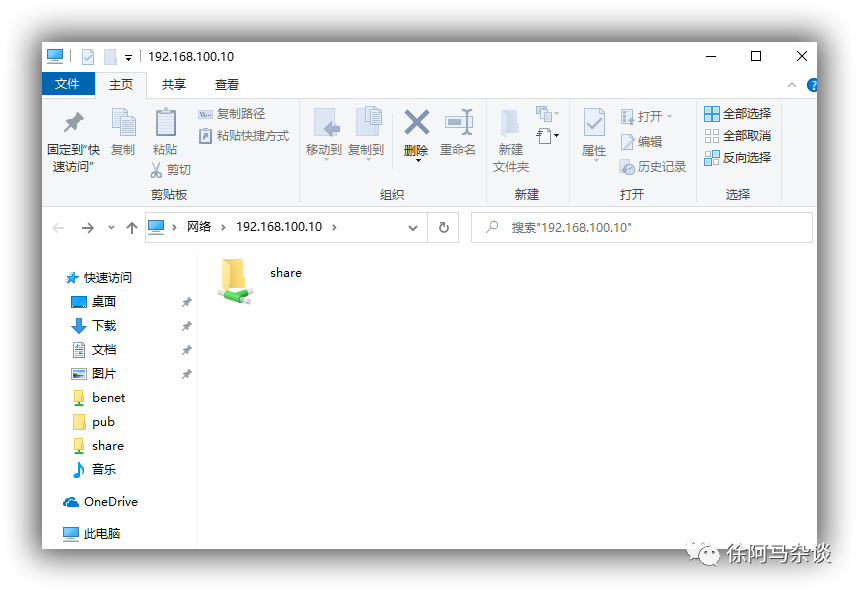Click 192.168.100.10 breadcrumb in address bar

[279, 227]
